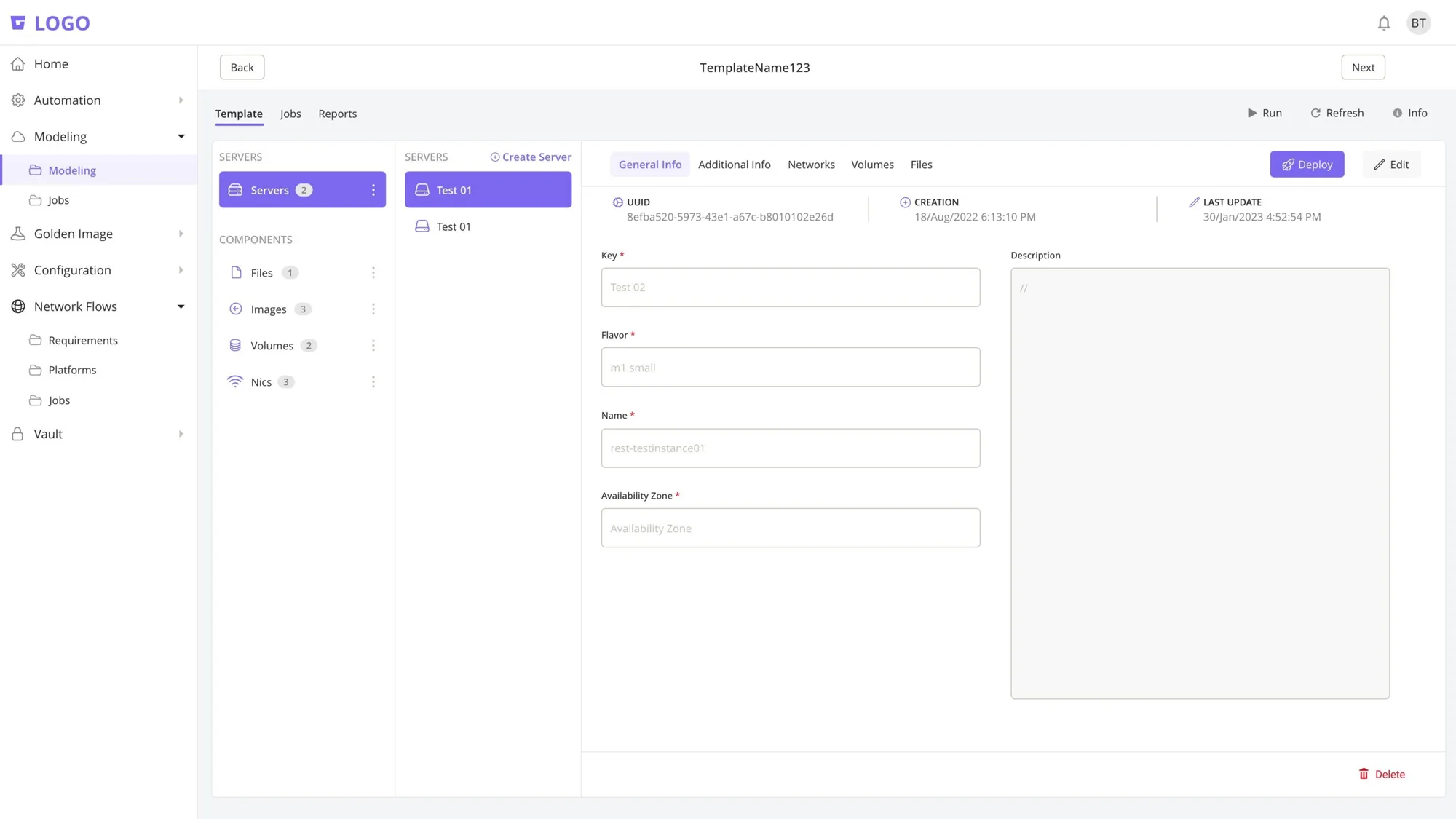Collapse the Modeling sidebar section
Image resolution: width=1456 pixels, height=819 pixels.
[x=181, y=137]
